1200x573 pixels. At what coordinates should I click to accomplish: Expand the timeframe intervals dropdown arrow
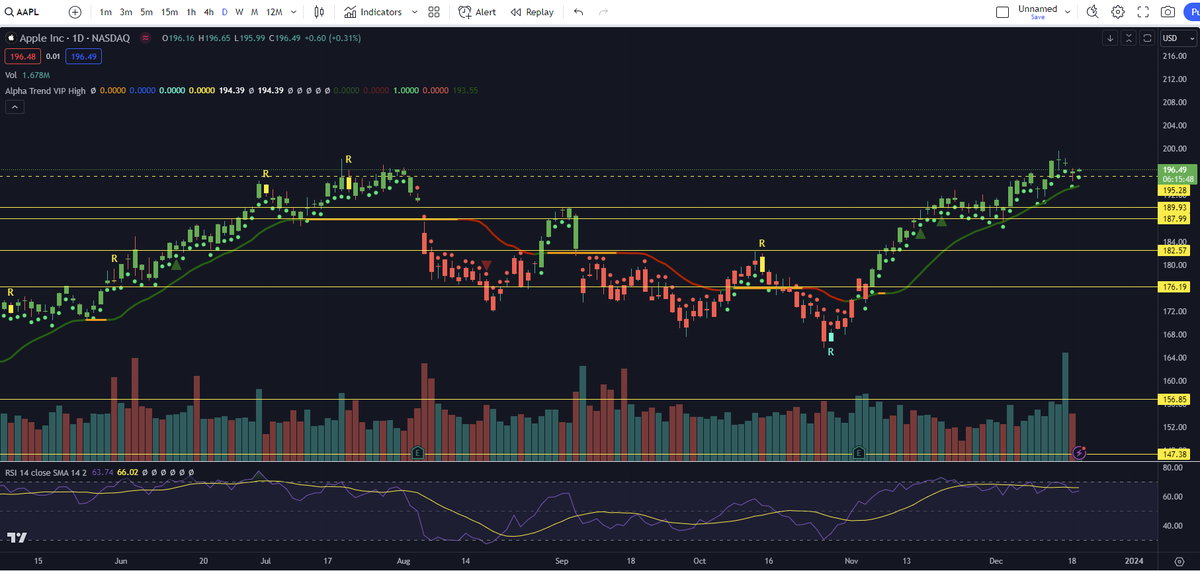point(295,12)
